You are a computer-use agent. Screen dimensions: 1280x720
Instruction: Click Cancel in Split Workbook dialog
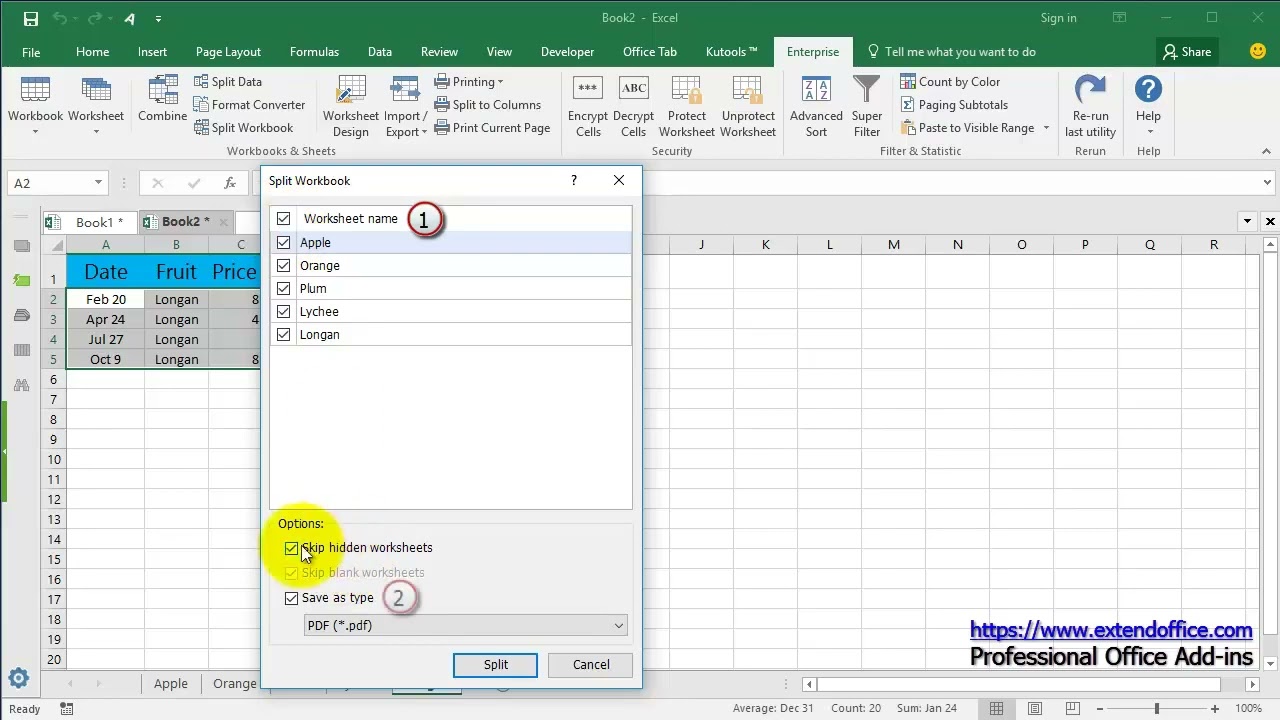(x=591, y=665)
